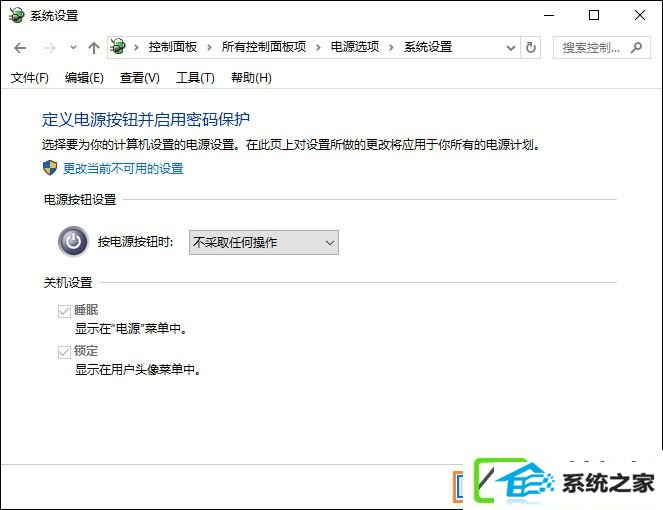Click 更改当前不可用的设置 link
This screenshot has width=663, height=510.
point(123,168)
